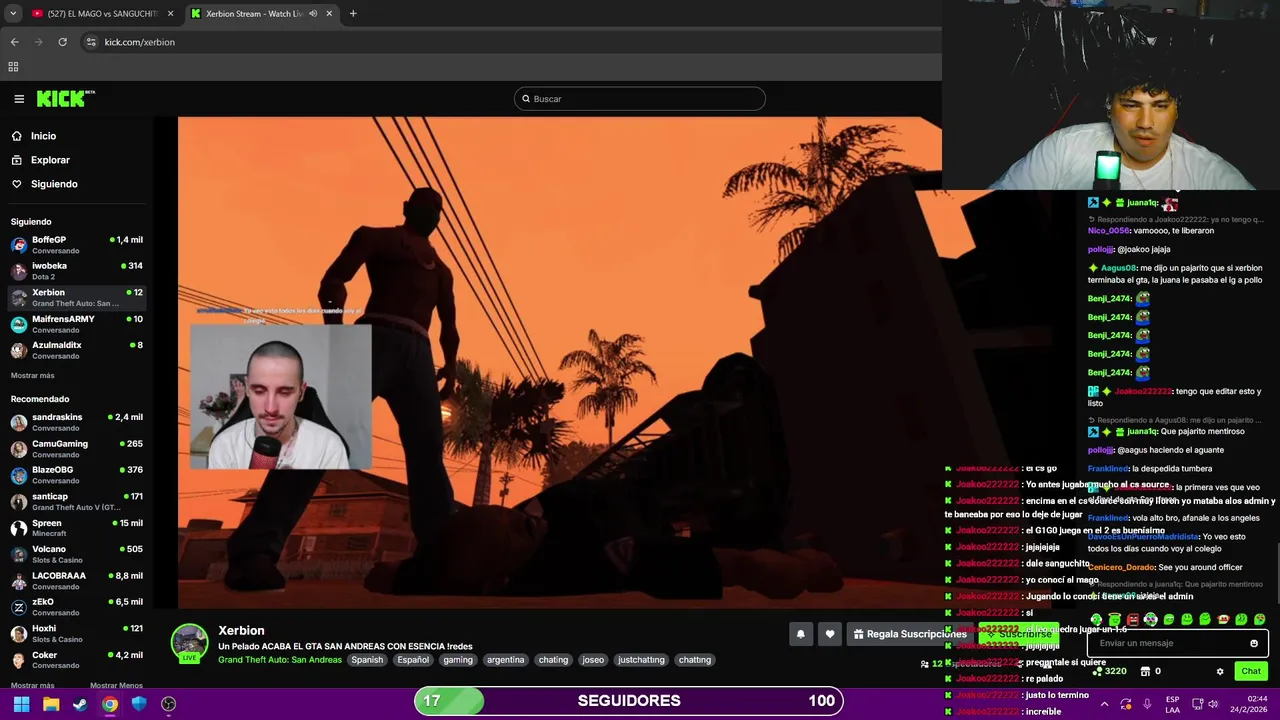Select the joseo tag
The width and height of the screenshot is (1280, 720).
[593, 660]
